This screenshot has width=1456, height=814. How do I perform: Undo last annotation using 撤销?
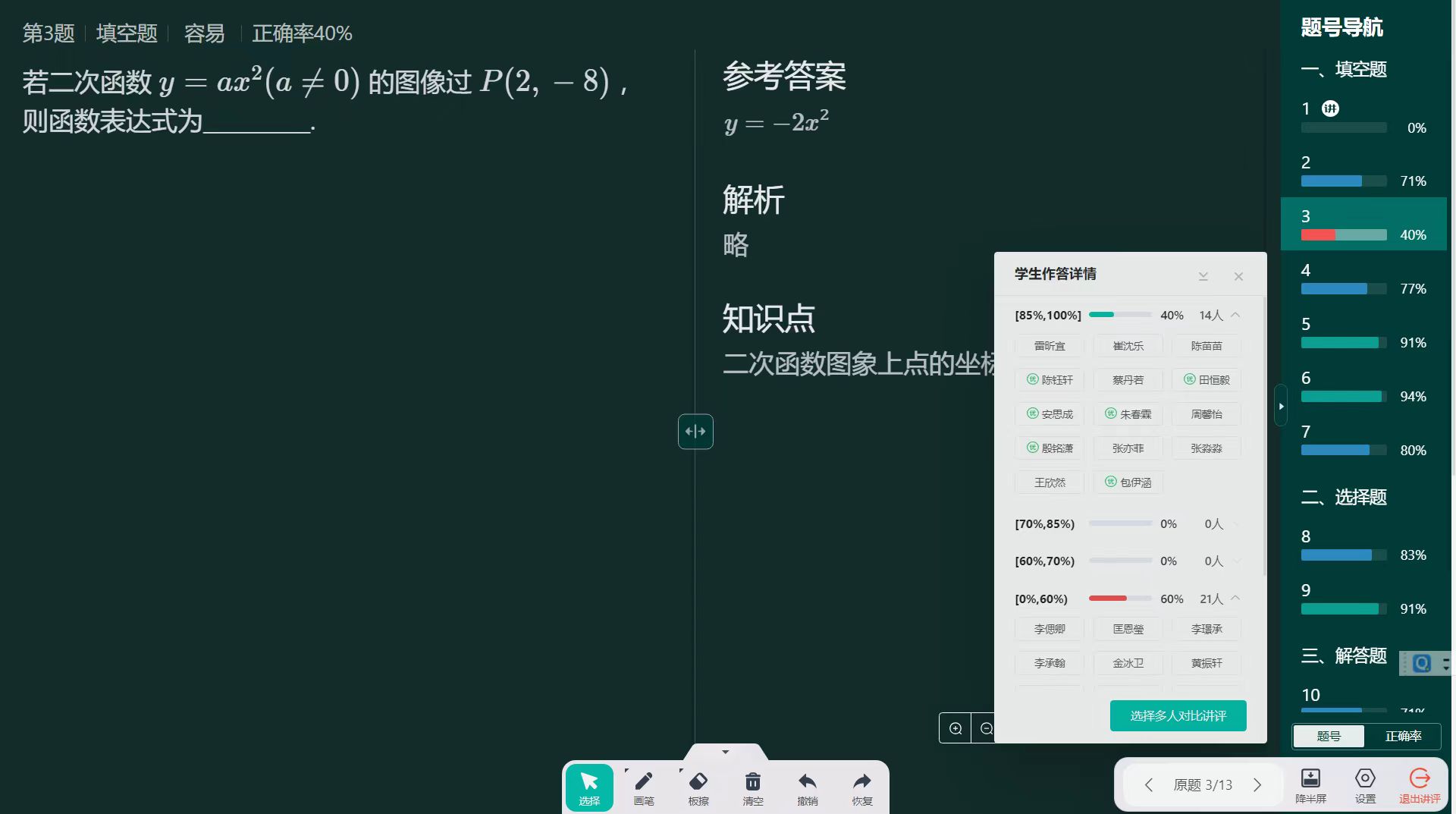807,787
